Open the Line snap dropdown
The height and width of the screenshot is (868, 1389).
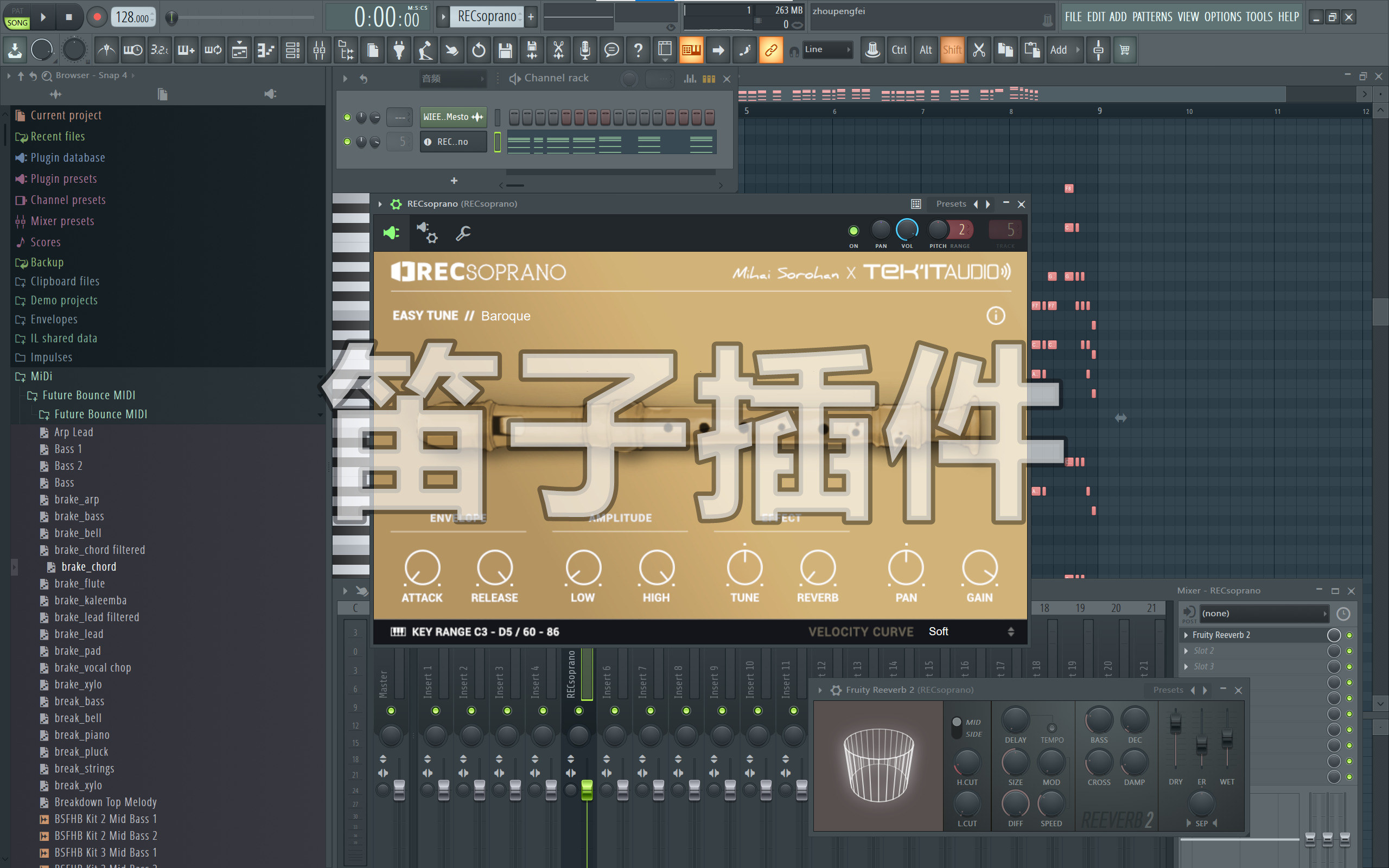[826, 50]
